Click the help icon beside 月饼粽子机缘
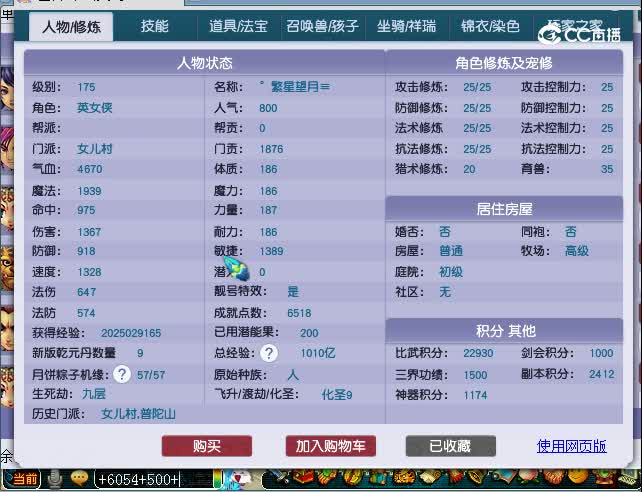Screen dimensions: 642x492 coord(122,374)
